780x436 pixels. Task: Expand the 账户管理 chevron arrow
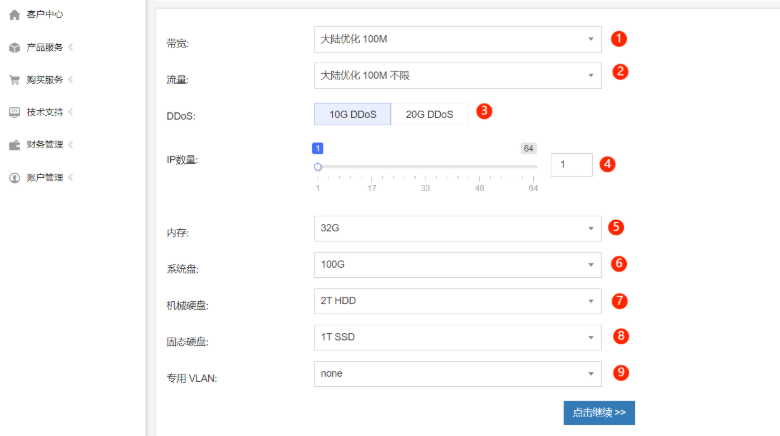(71, 177)
